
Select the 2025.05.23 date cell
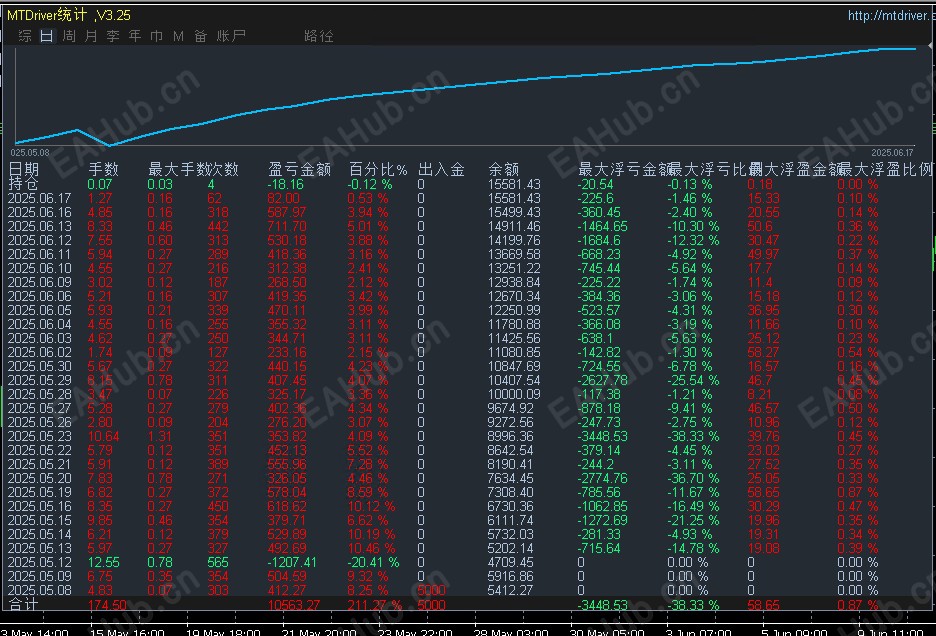(39, 436)
